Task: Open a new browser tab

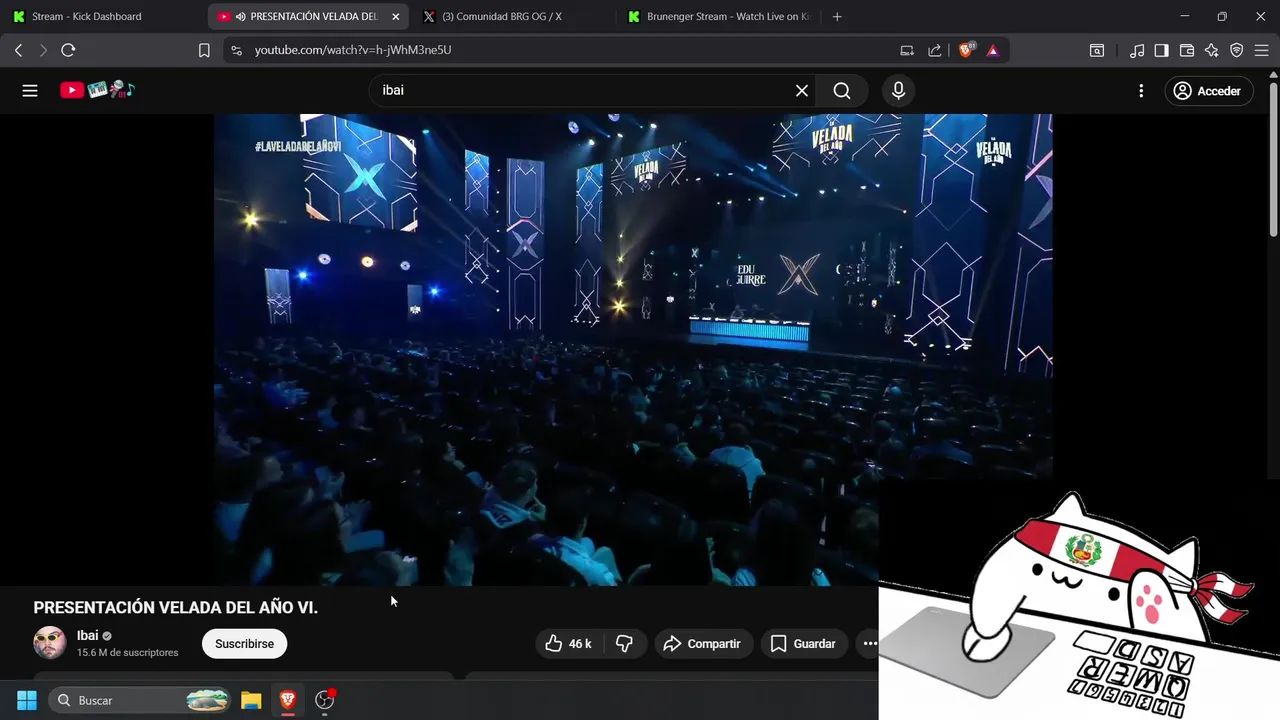Action: tap(837, 17)
